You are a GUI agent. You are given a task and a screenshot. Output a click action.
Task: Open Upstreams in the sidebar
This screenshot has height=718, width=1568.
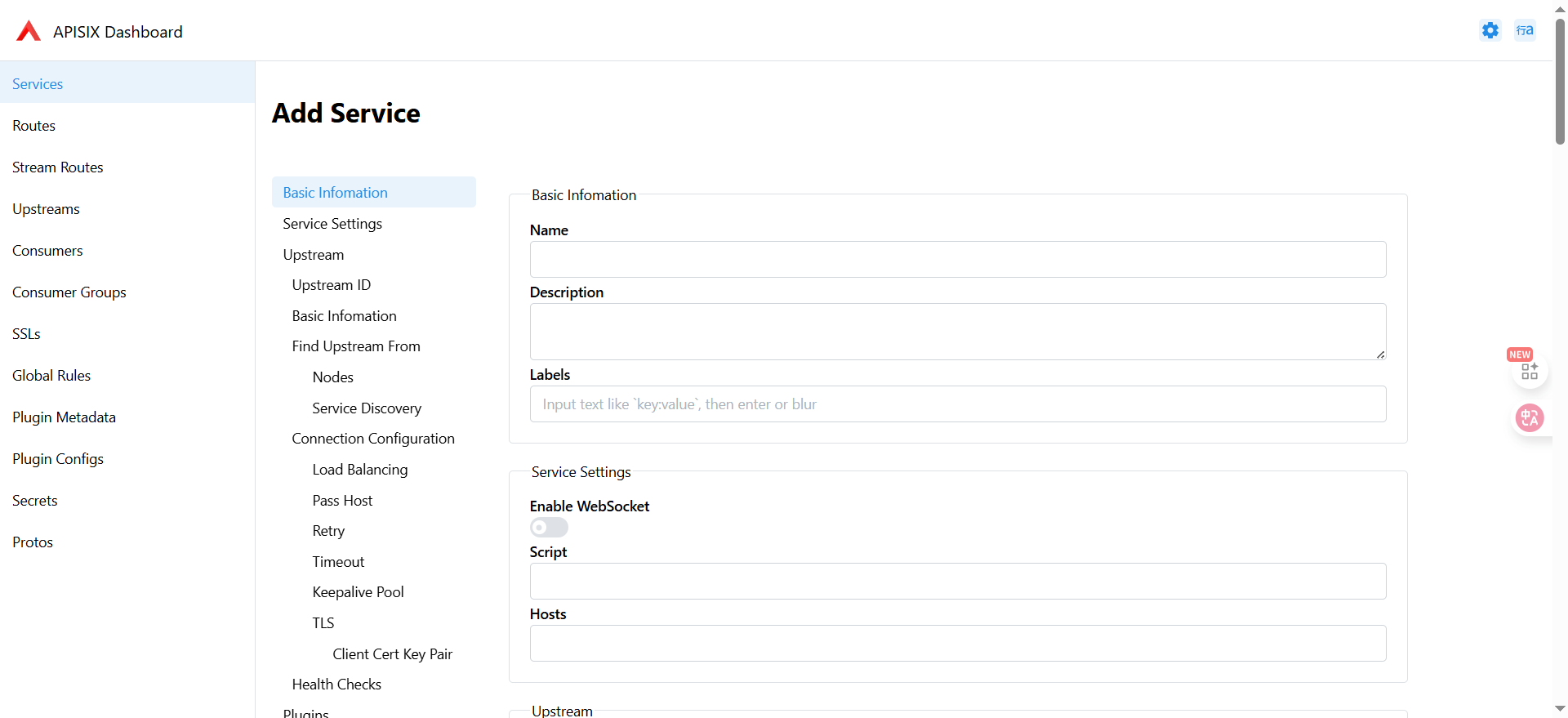[x=127, y=208]
